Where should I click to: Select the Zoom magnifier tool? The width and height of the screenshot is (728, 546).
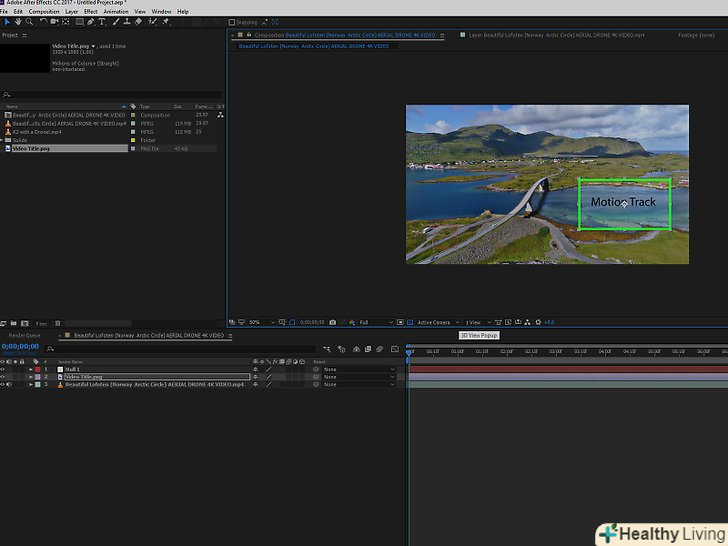coord(28,21)
